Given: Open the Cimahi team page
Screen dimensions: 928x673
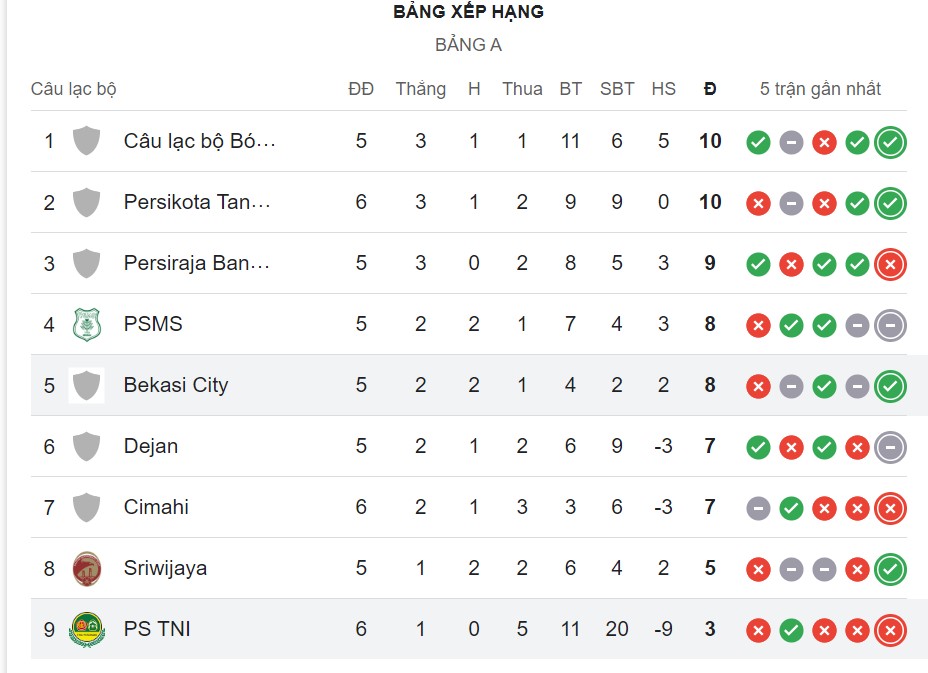Looking at the screenshot, I should 157,507.
